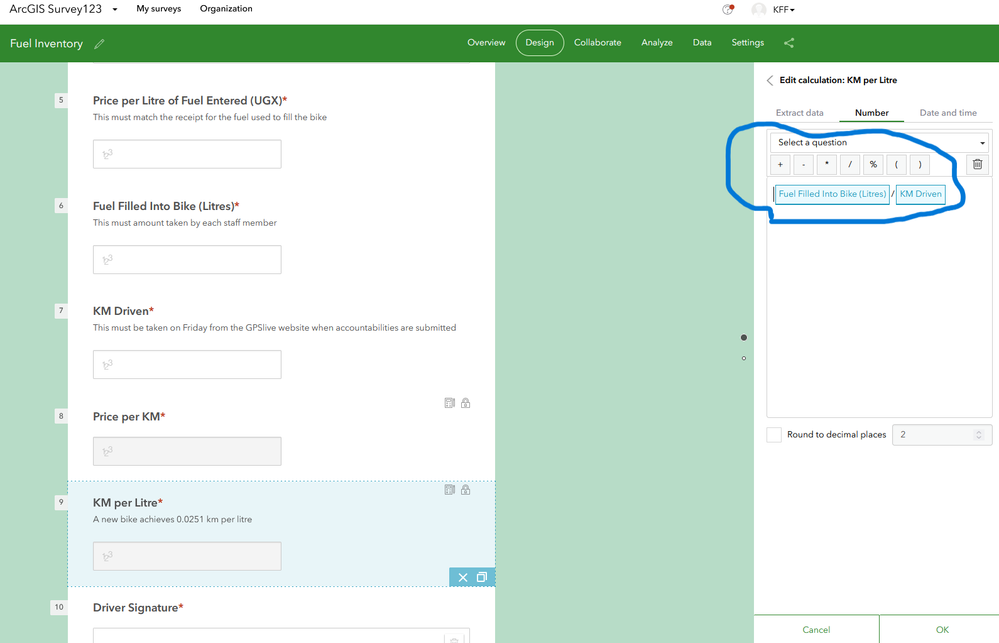Click the KM per Litre calculated field
The height and width of the screenshot is (643, 999).
pyautogui.click(x=187, y=556)
